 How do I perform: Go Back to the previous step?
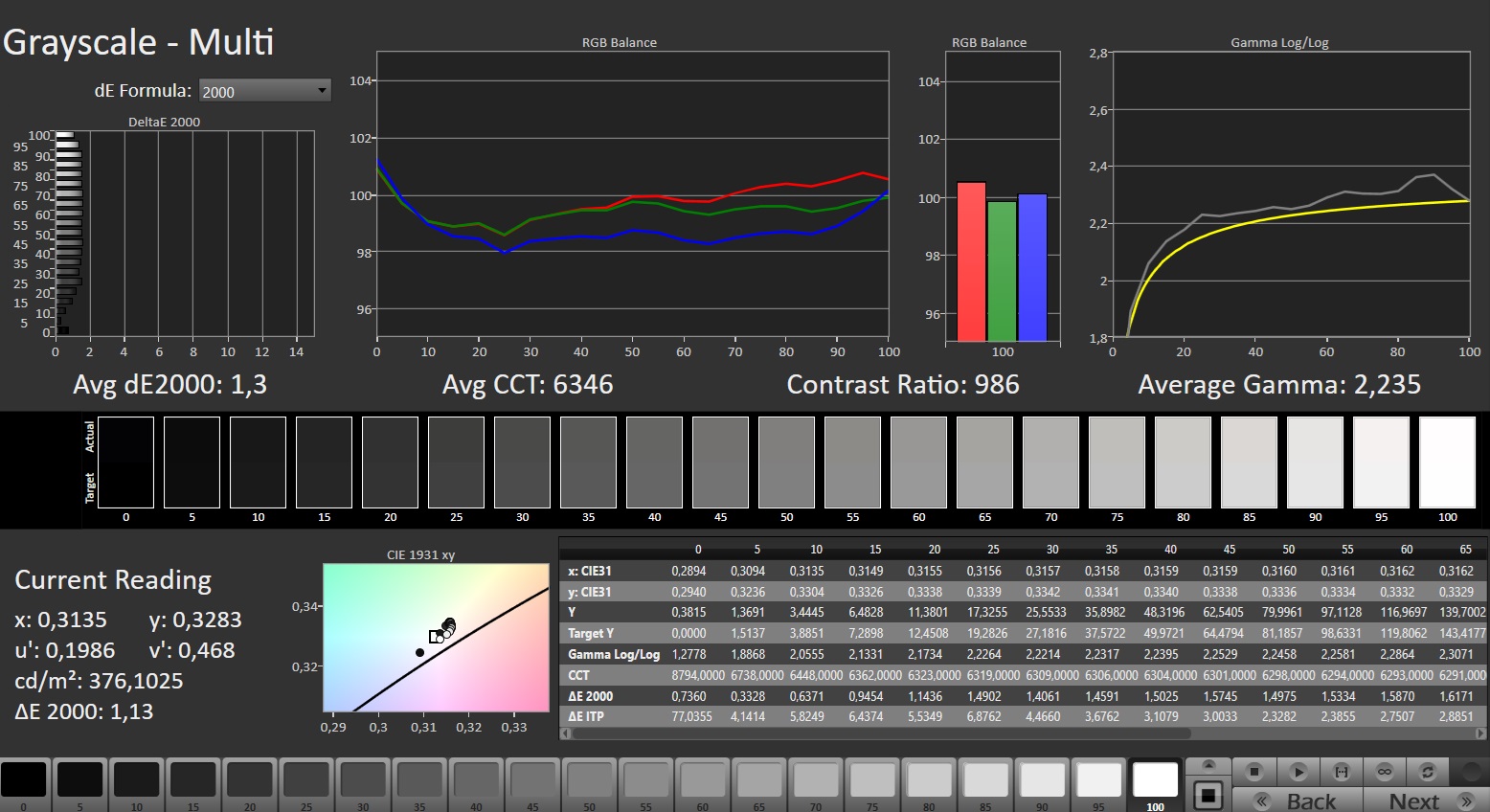coord(1298,801)
